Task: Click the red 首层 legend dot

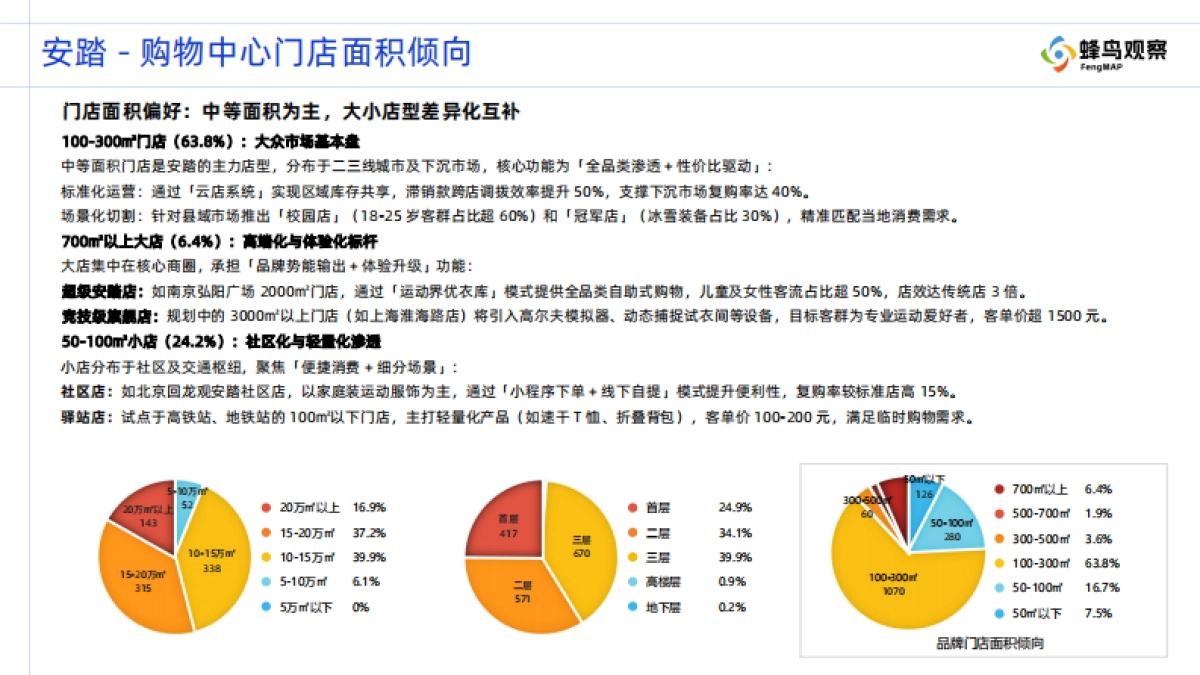Action: 635,507
